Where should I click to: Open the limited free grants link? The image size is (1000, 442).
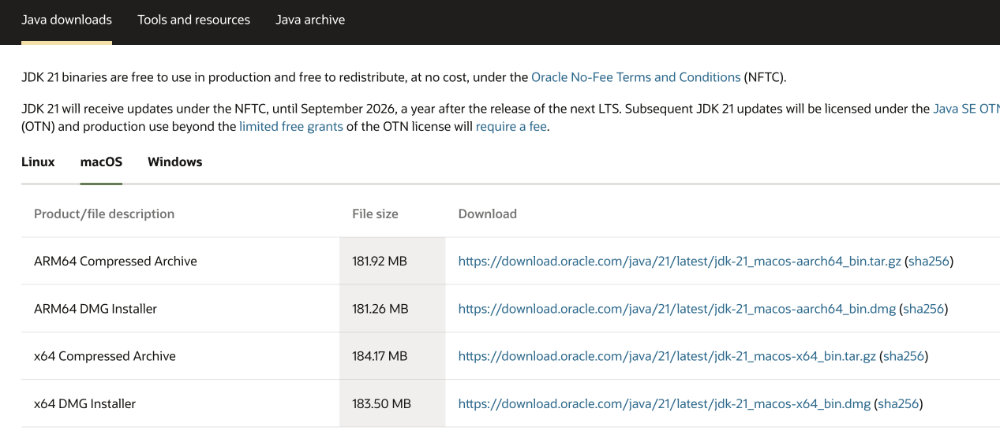pos(291,127)
